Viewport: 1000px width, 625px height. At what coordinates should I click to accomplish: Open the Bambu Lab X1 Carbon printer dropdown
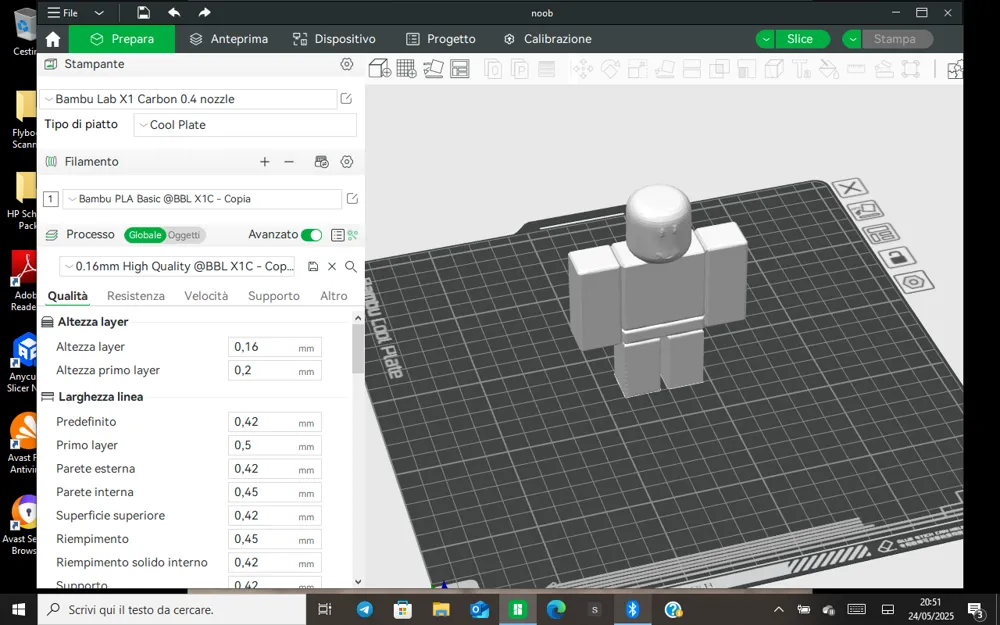tap(190, 99)
